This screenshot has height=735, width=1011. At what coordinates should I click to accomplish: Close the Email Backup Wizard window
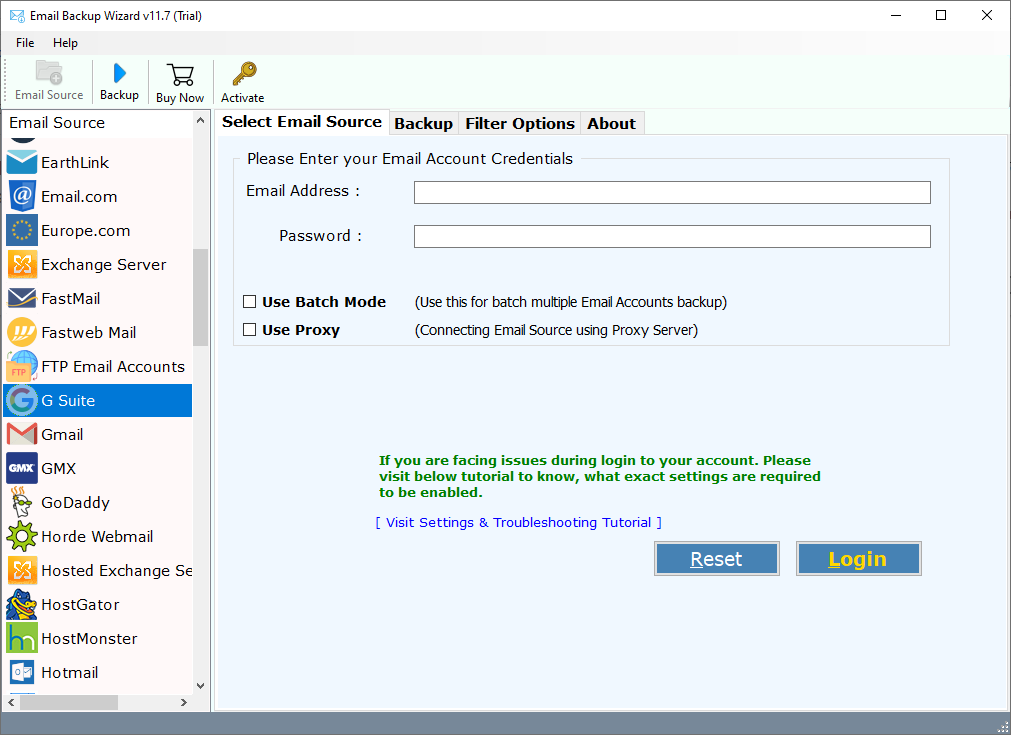[986, 15]
